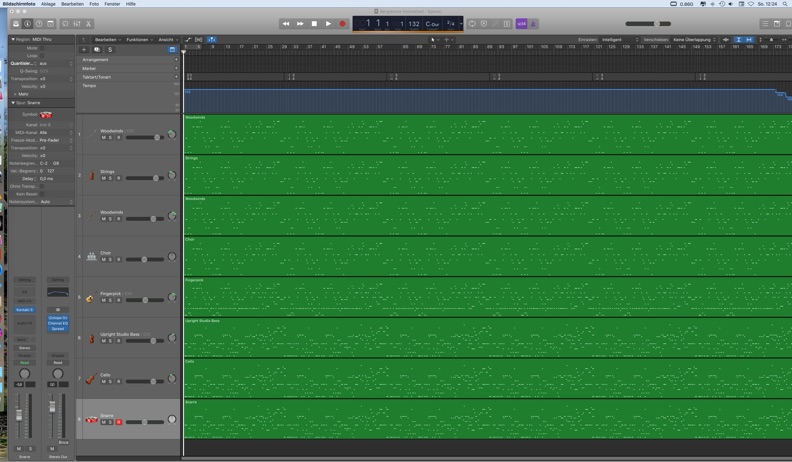Open the Einrasten snap mode dropdown
The image size is (792, 462).
pos(618,39)
